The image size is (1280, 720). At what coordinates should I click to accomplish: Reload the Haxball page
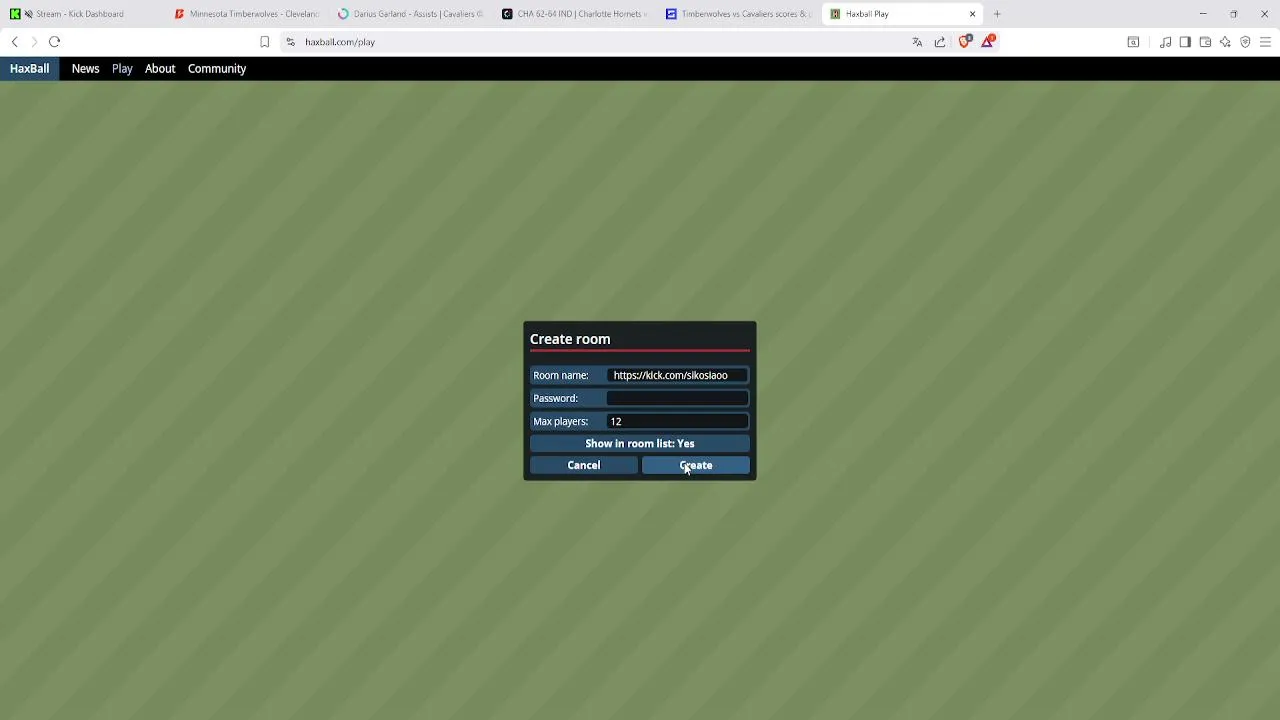[55, 42]
